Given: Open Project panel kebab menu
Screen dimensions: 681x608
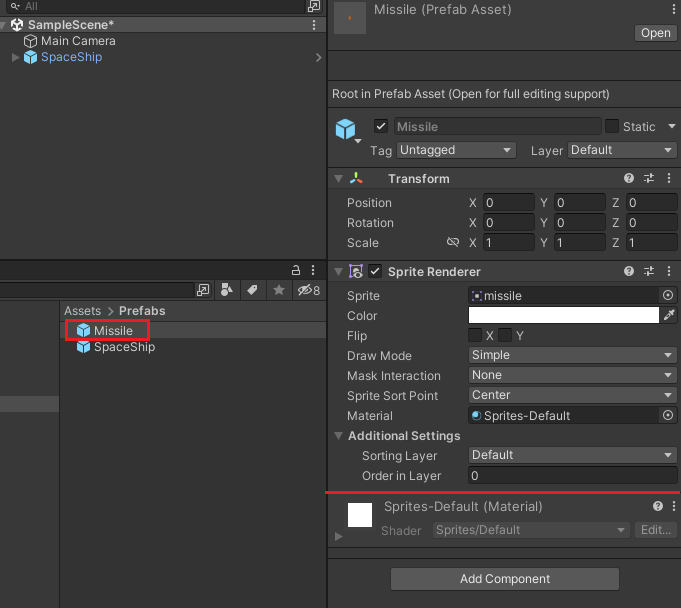Looking at the screenshot, I should [313, 270].
